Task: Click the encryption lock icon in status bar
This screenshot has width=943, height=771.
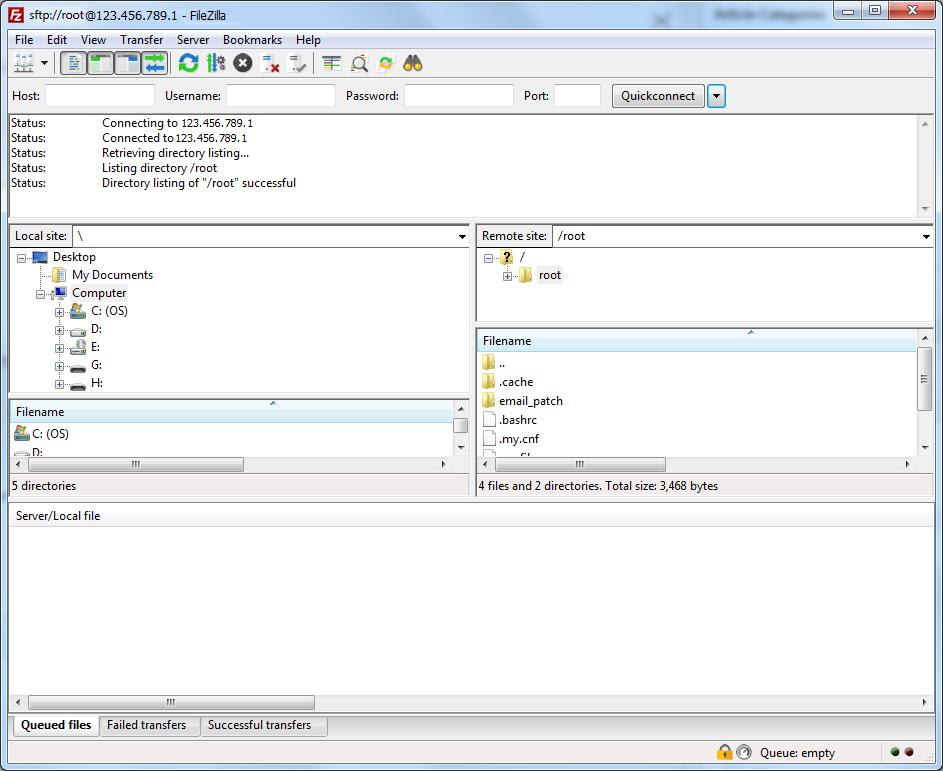Action: point(724,752)
